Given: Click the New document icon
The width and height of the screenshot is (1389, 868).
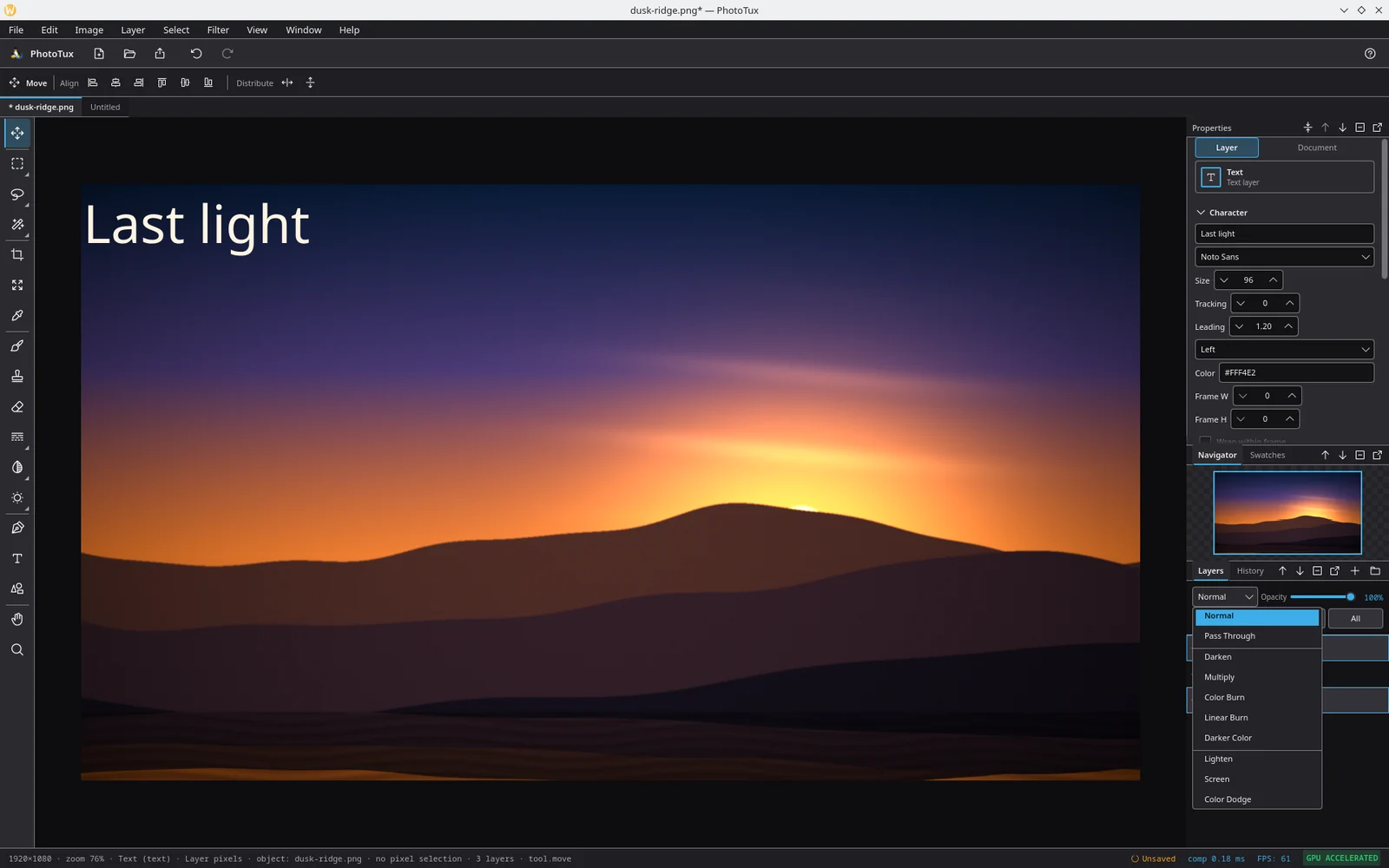Looking at the screenshot, I should pos(99,54).
